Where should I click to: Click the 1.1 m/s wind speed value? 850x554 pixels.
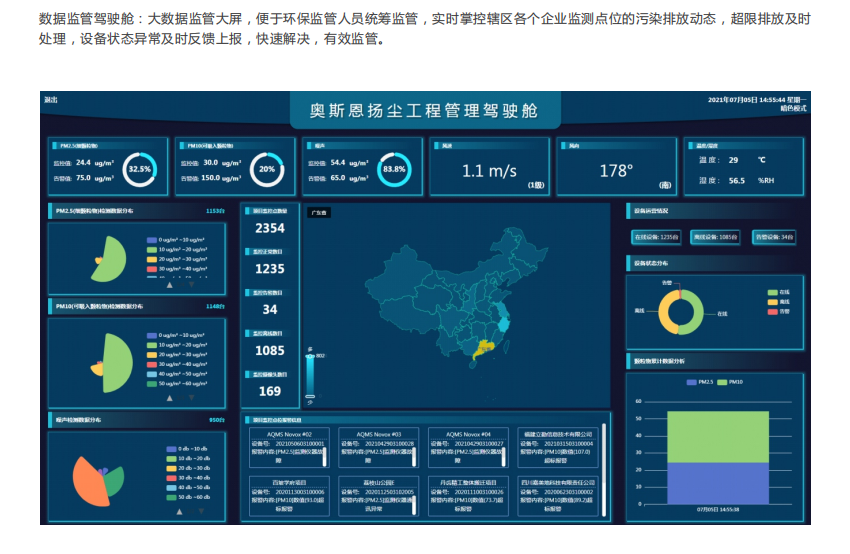coord(489,171)
